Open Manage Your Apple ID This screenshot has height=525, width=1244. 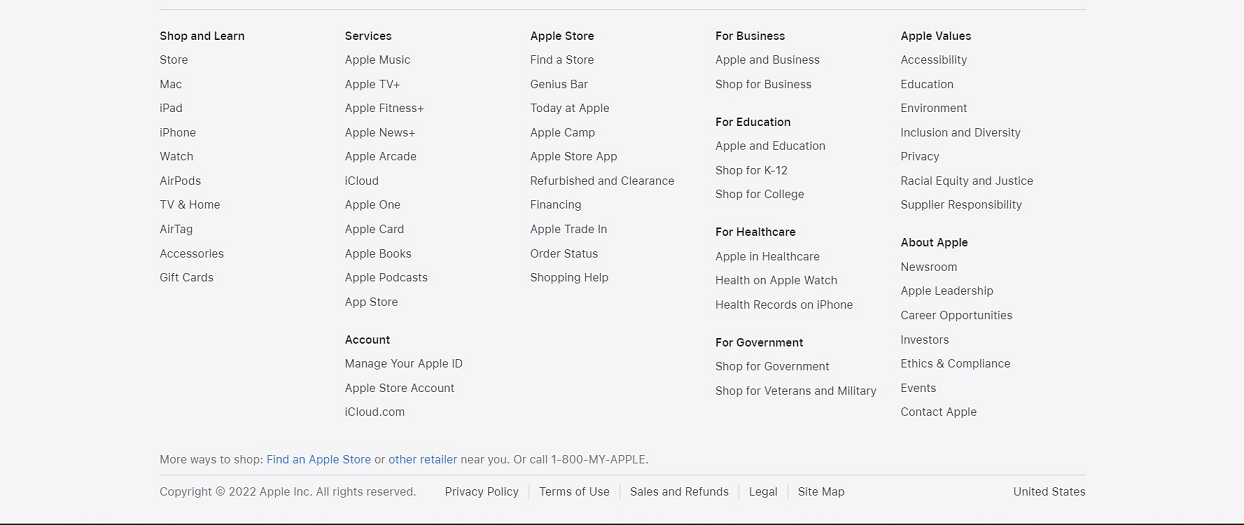[x=404, y=364]
